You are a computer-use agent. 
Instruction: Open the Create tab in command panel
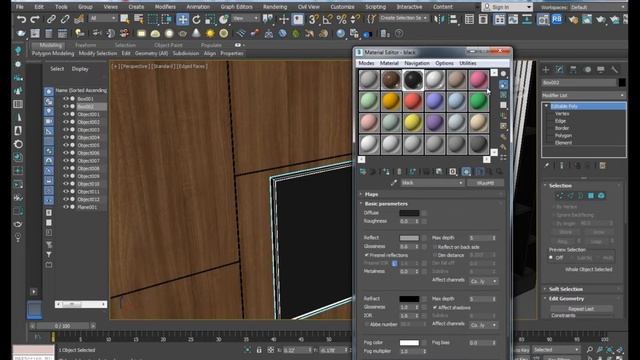coord(545,70)
